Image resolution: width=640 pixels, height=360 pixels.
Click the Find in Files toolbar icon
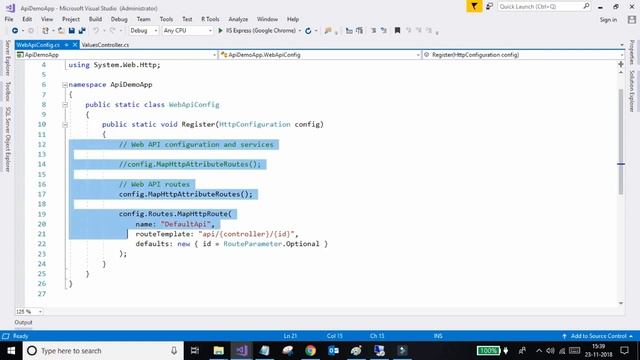[x=328, y=31]
